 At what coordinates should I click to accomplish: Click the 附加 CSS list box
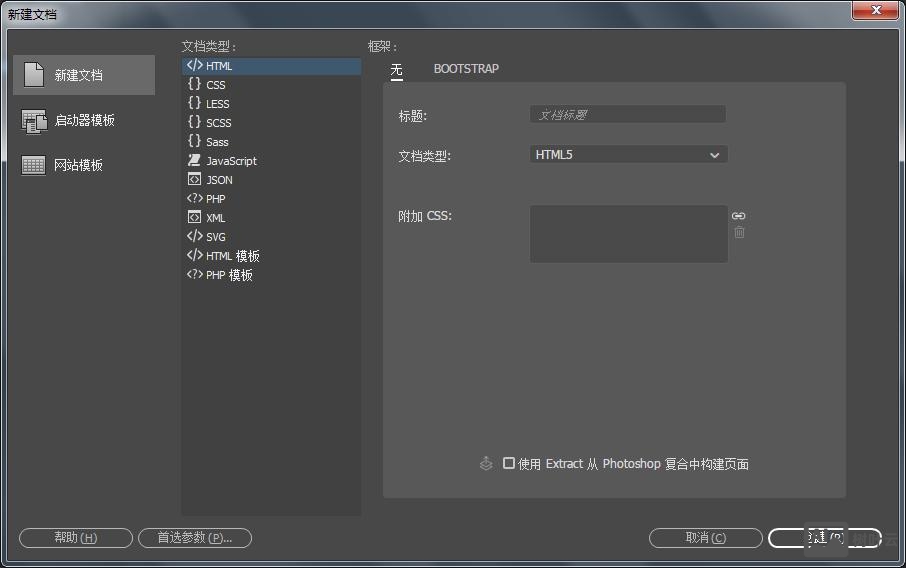[629, 234]
